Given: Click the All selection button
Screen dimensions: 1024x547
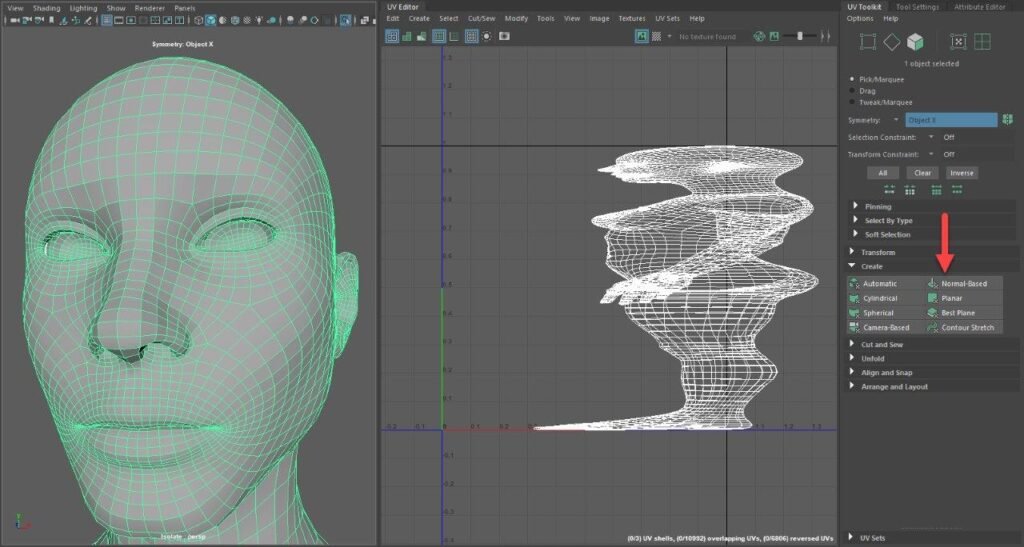Looking at the screenshot, I should pyautogui.click(x=883, y=173).
